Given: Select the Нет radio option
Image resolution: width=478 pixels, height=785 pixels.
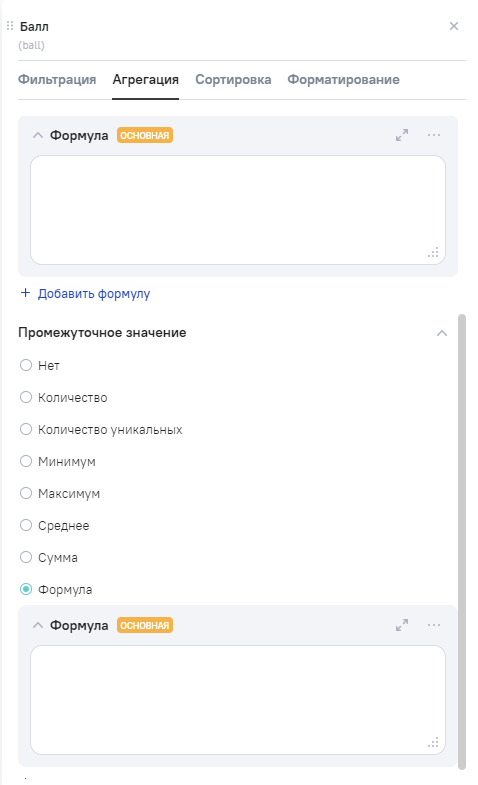Looking at the screenshot, I should (26, 365).
